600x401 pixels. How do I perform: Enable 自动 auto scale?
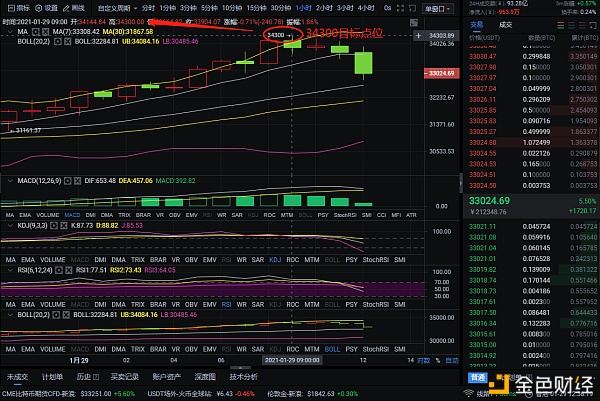click(x=452, y=360)
